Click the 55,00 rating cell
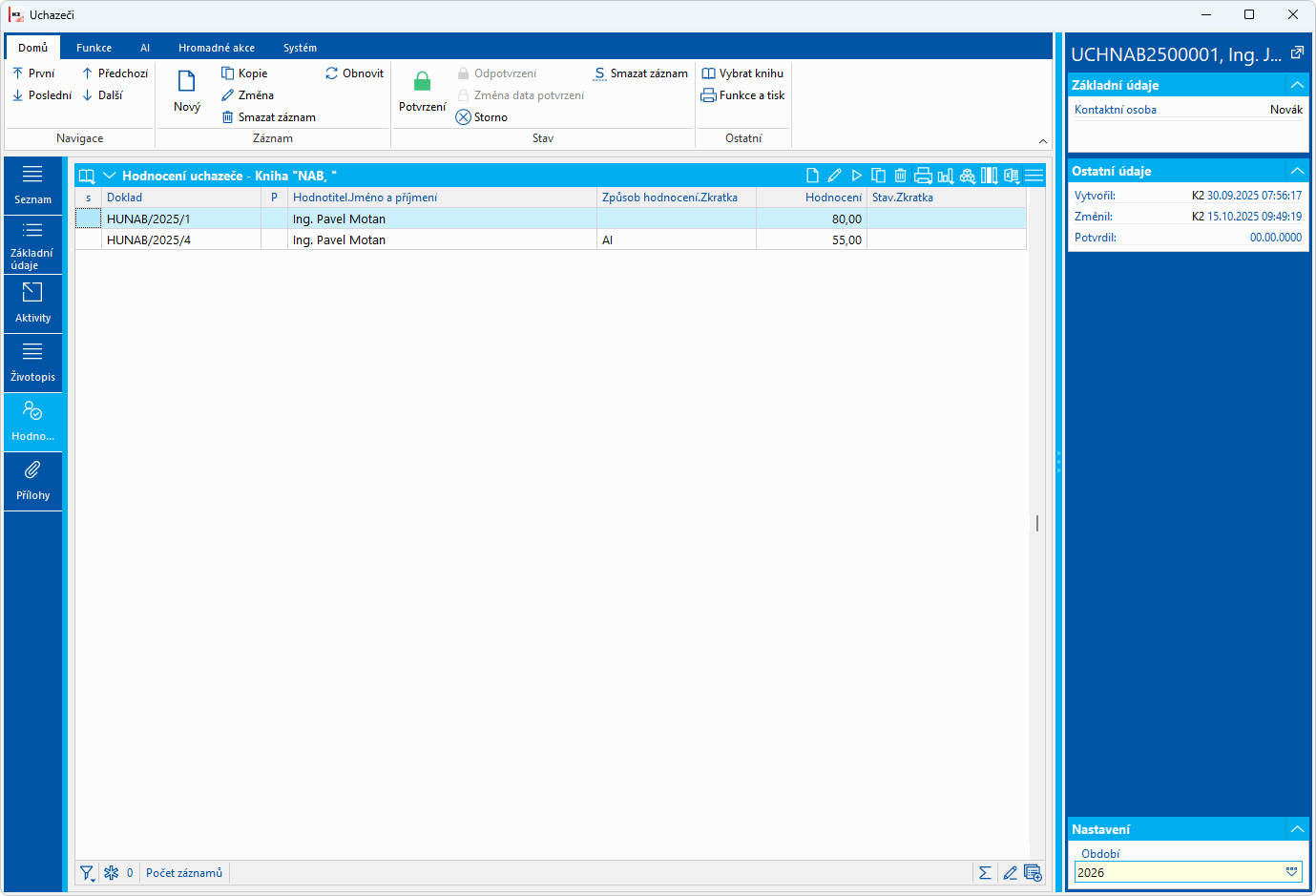 tap(811, 240)
